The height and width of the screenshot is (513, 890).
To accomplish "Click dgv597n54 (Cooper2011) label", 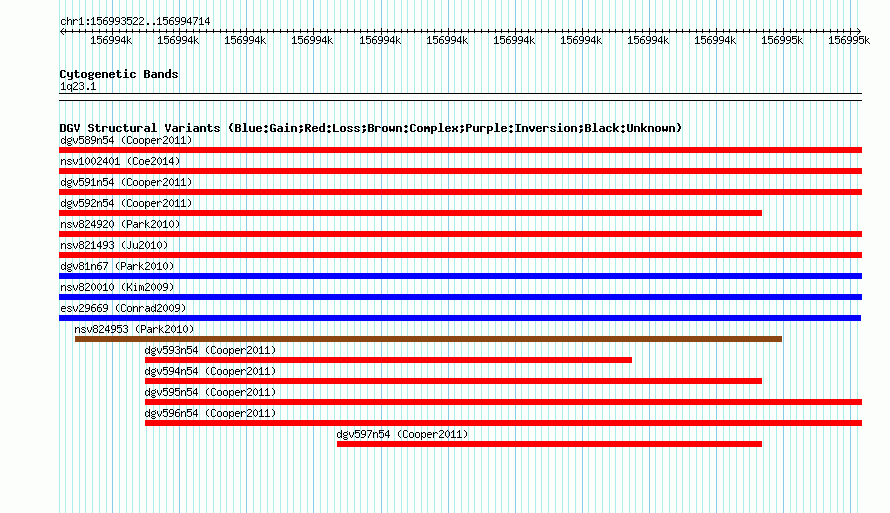I will 402,434.
